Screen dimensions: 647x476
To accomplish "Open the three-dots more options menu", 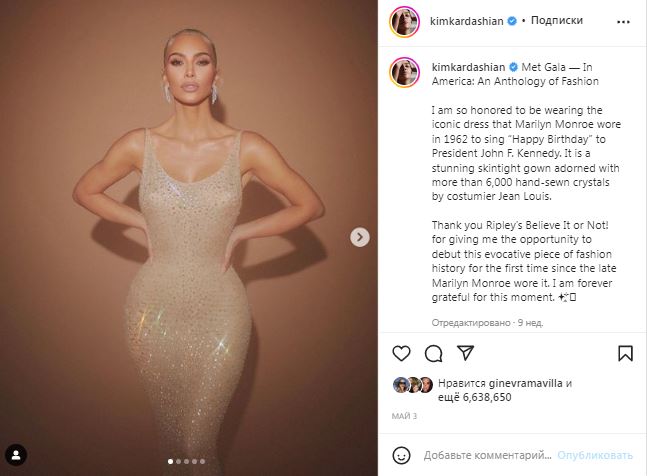I will pyautogui.click(x=625, y=20).
